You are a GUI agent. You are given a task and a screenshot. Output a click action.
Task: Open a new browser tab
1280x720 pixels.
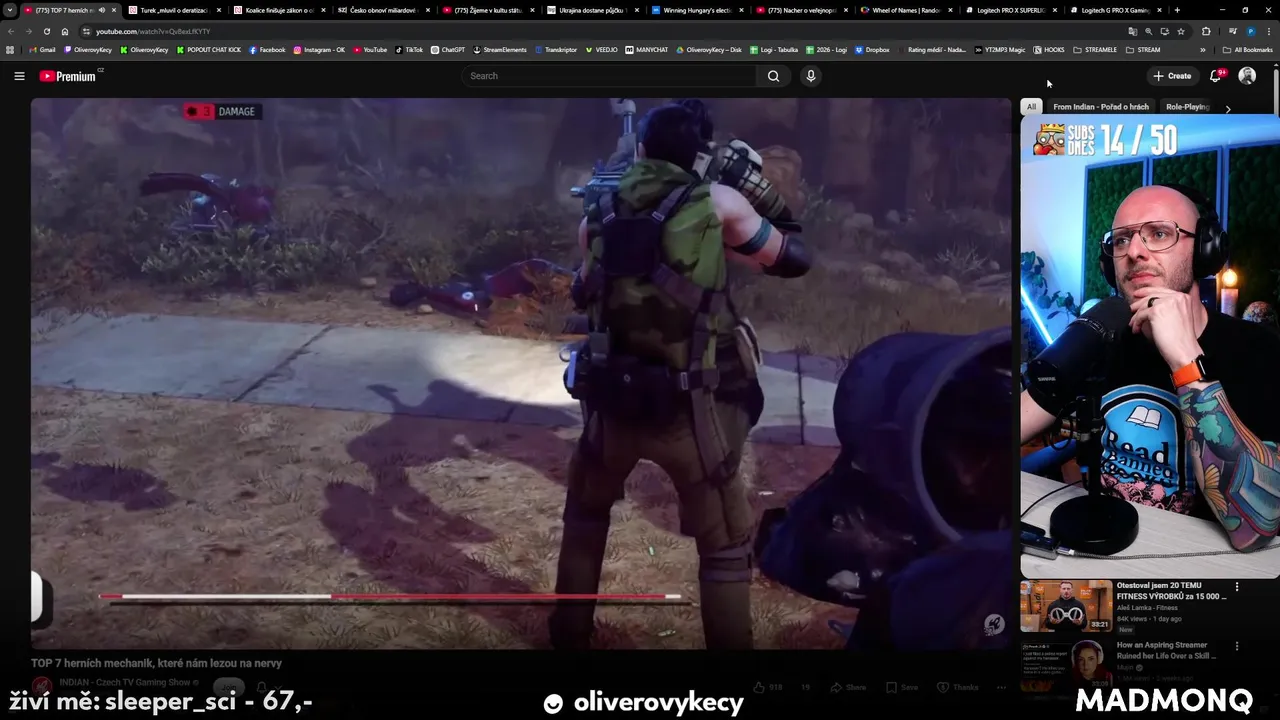coord(1177,10)
